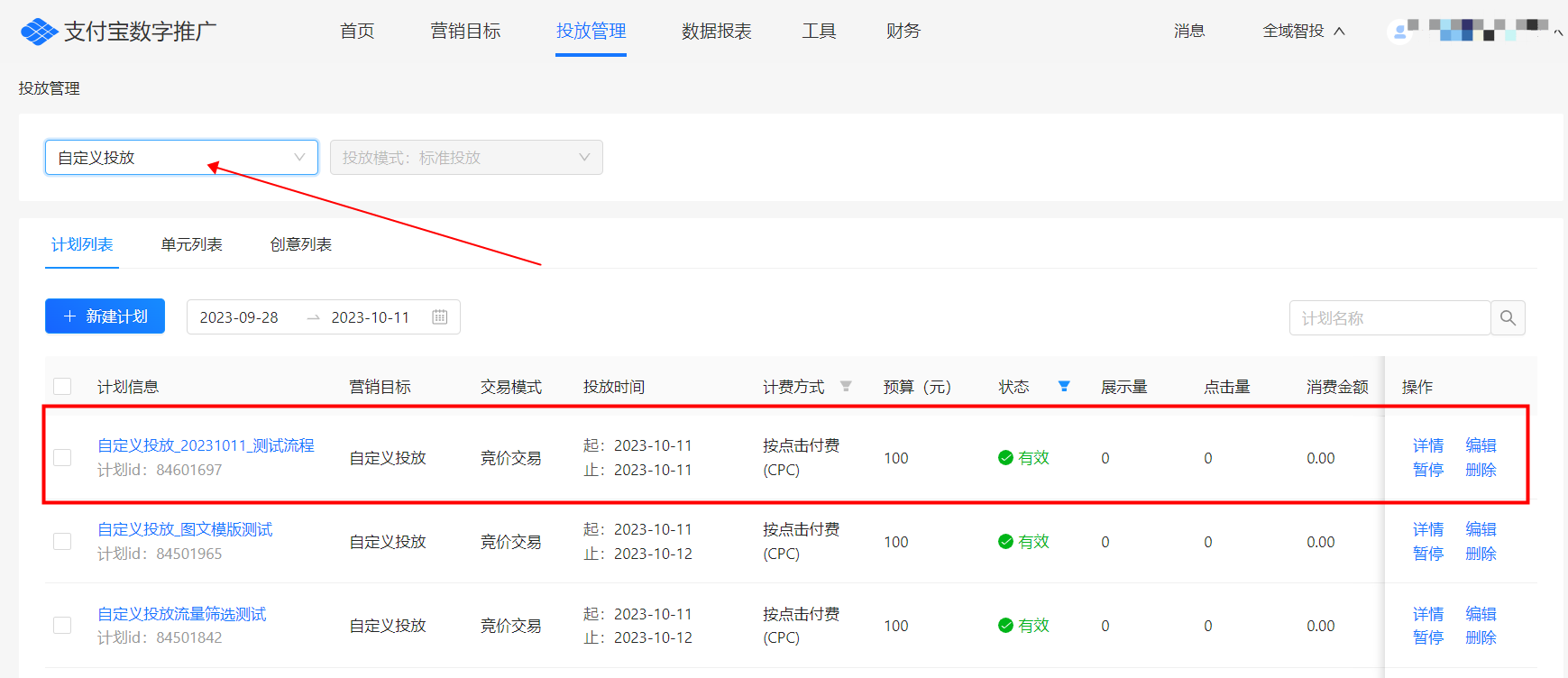Open the 数据报表 menu item
Viewport: 1568px width, 678px height.
(x=716, y=31)
